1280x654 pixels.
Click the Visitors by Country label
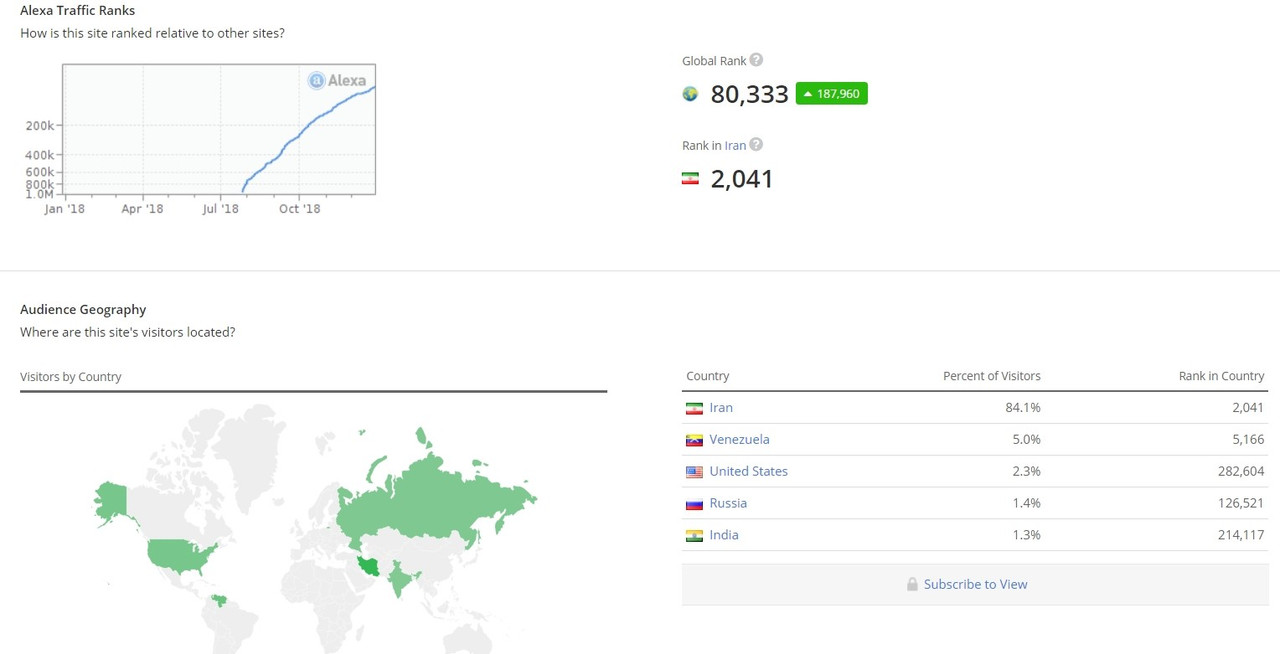coord(71,377)
